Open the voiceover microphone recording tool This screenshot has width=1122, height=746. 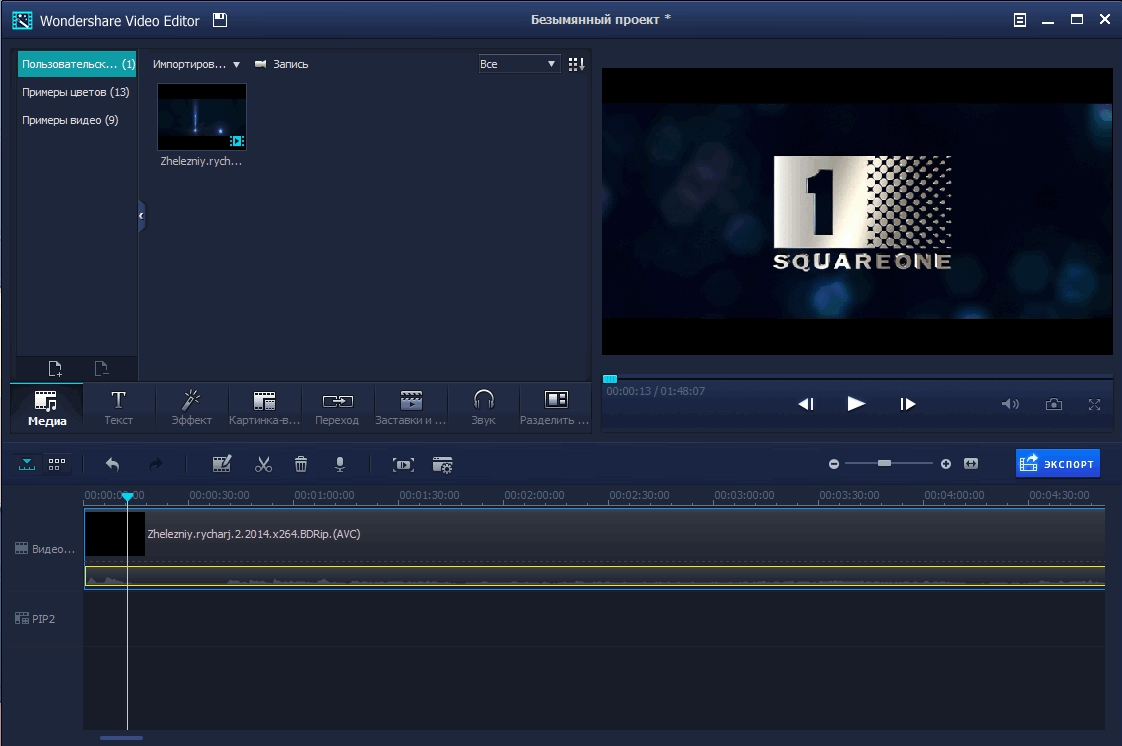pos(339,463)
